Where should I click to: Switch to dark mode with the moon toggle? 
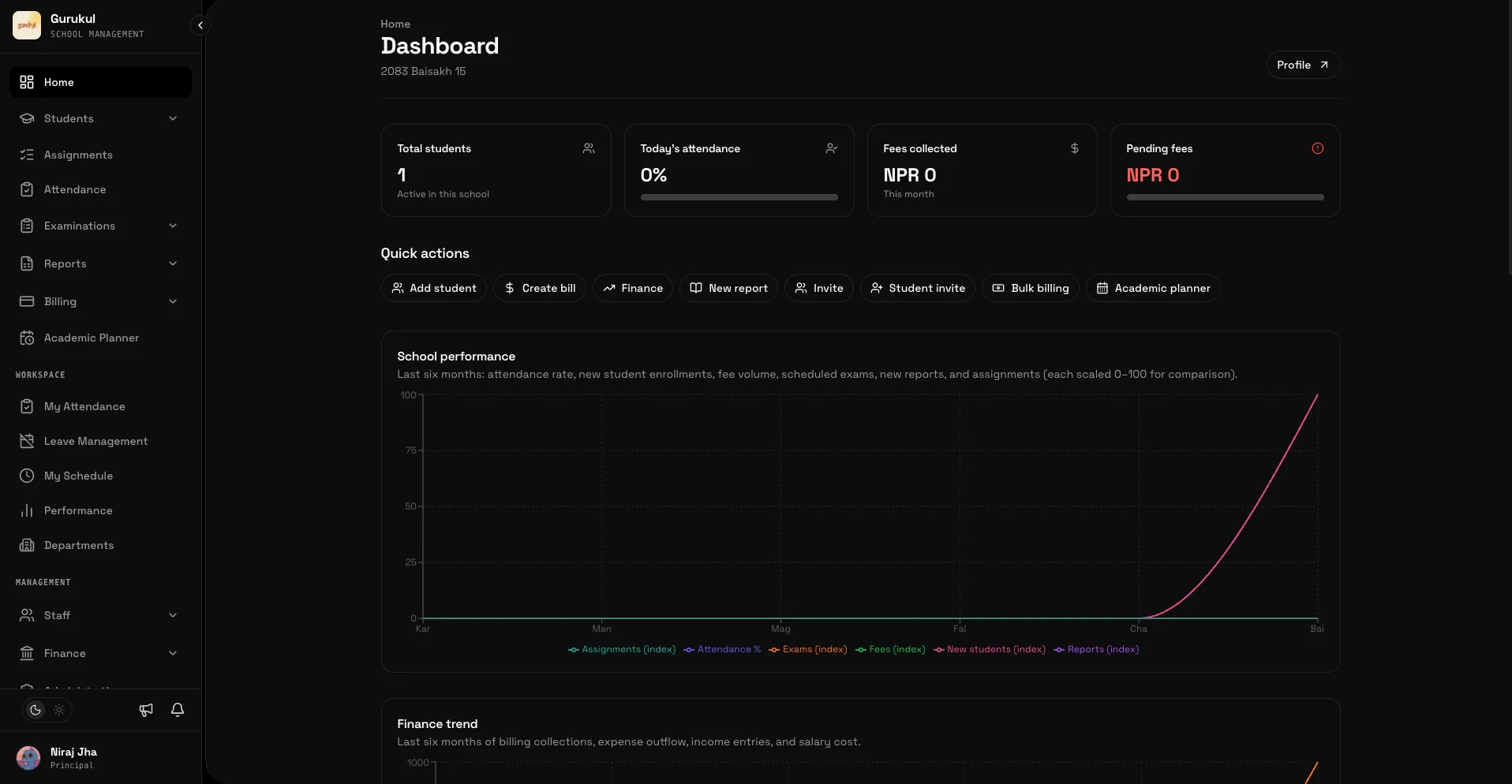(x=36, y=710)
